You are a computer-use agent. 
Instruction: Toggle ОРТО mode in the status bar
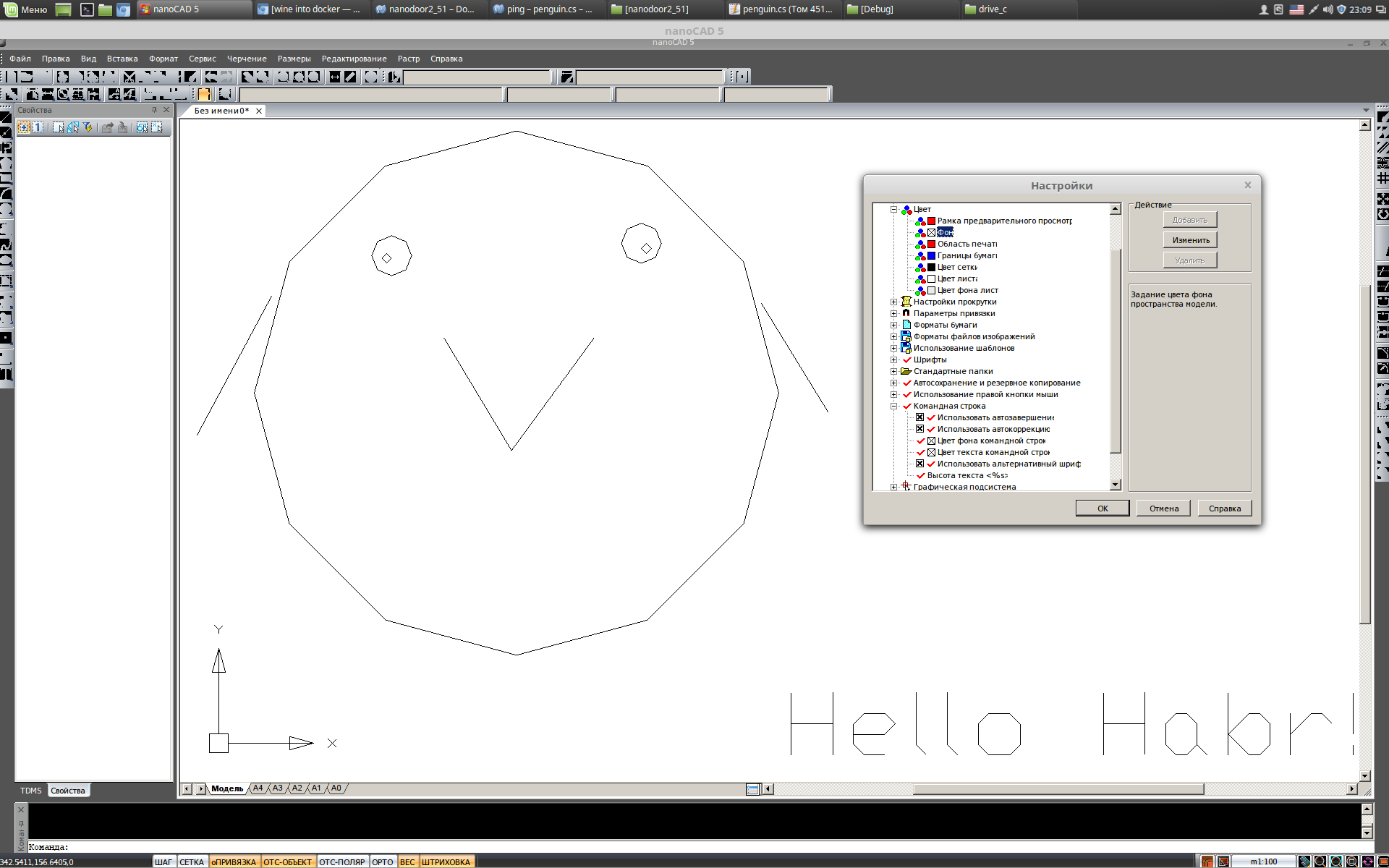pos(382,861)
